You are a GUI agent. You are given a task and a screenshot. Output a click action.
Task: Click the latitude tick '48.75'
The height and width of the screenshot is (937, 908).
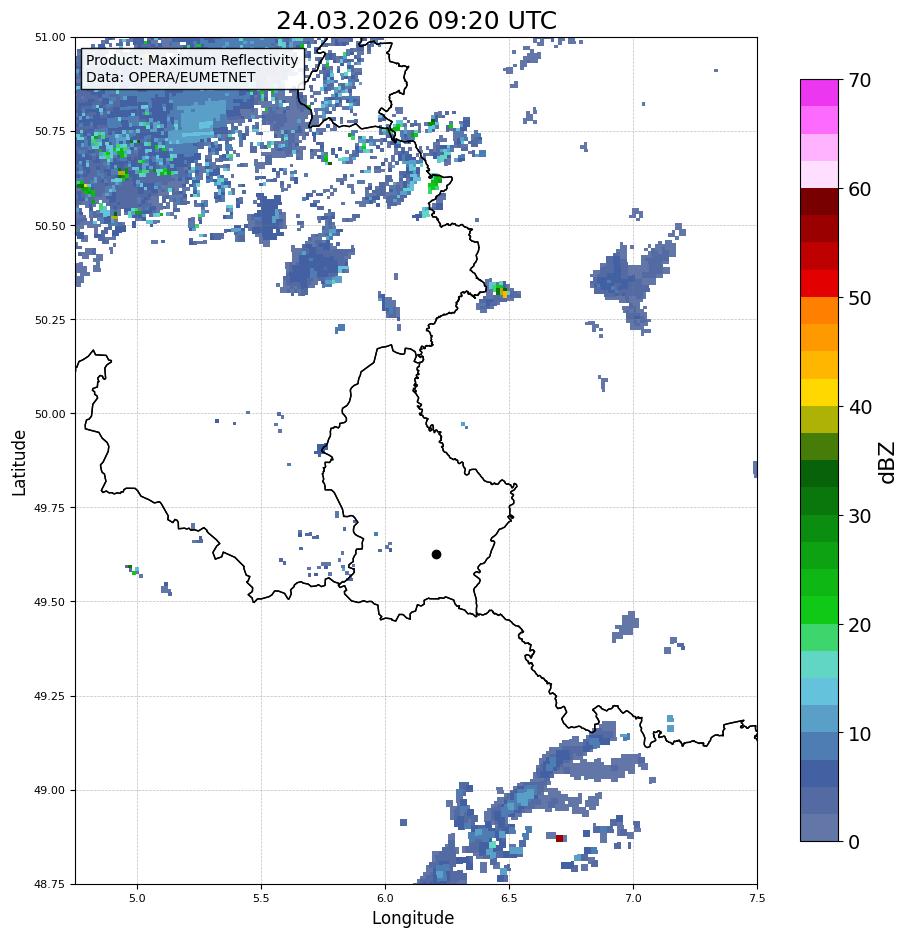pos(50,884)
